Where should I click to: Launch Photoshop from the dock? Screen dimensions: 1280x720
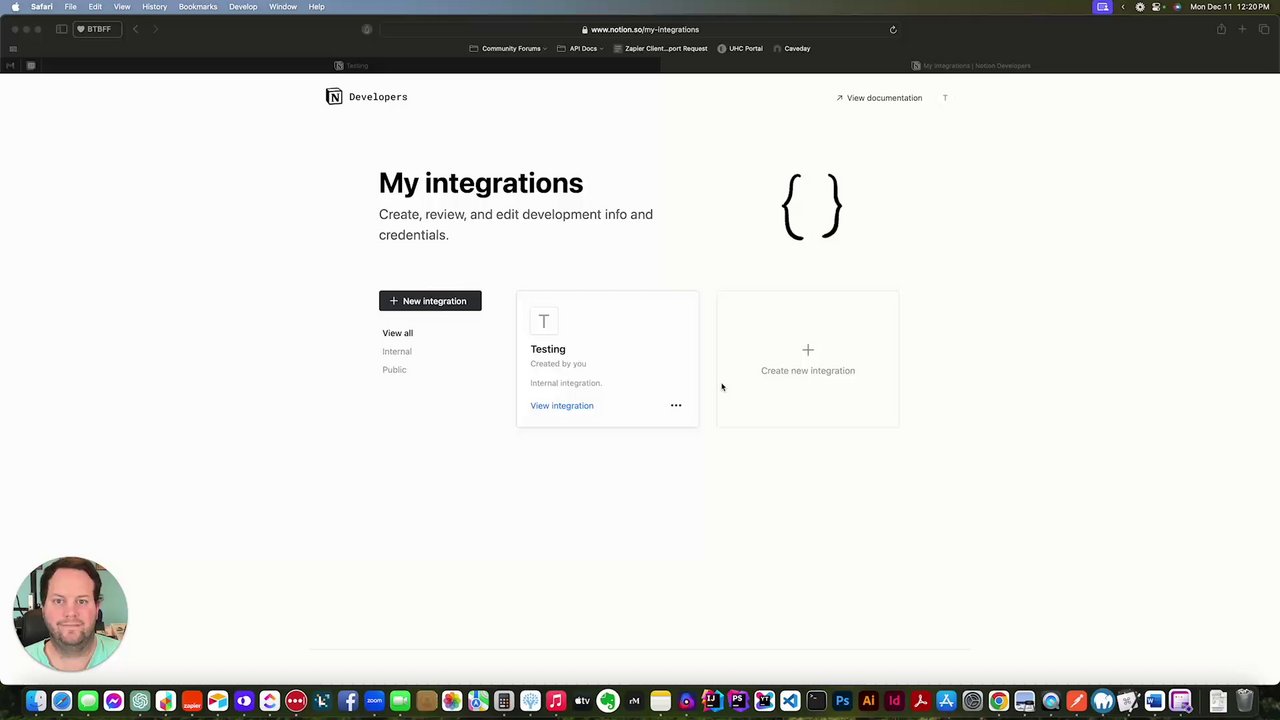coord(842,701)
